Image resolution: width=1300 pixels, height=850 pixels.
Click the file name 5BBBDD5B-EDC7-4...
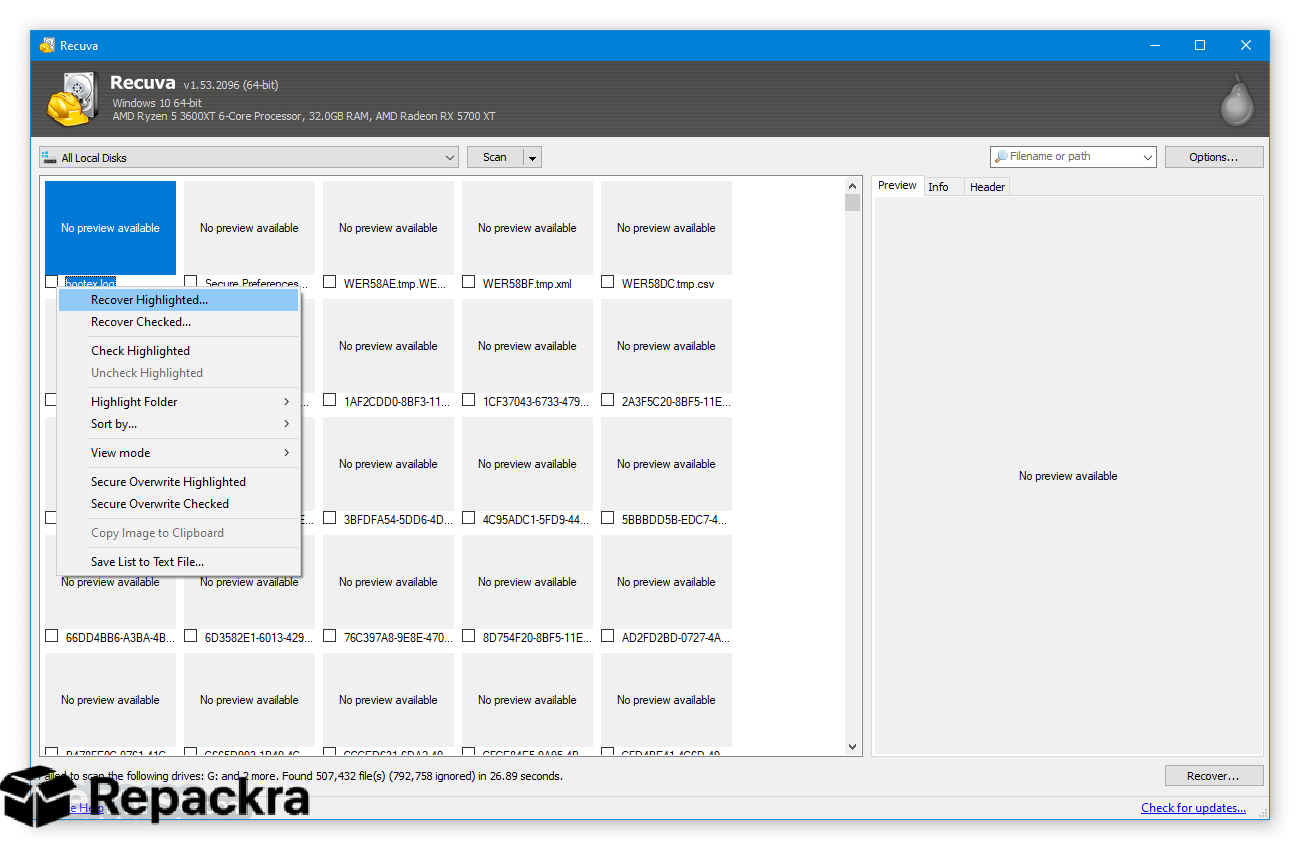(x=675, y=520)
